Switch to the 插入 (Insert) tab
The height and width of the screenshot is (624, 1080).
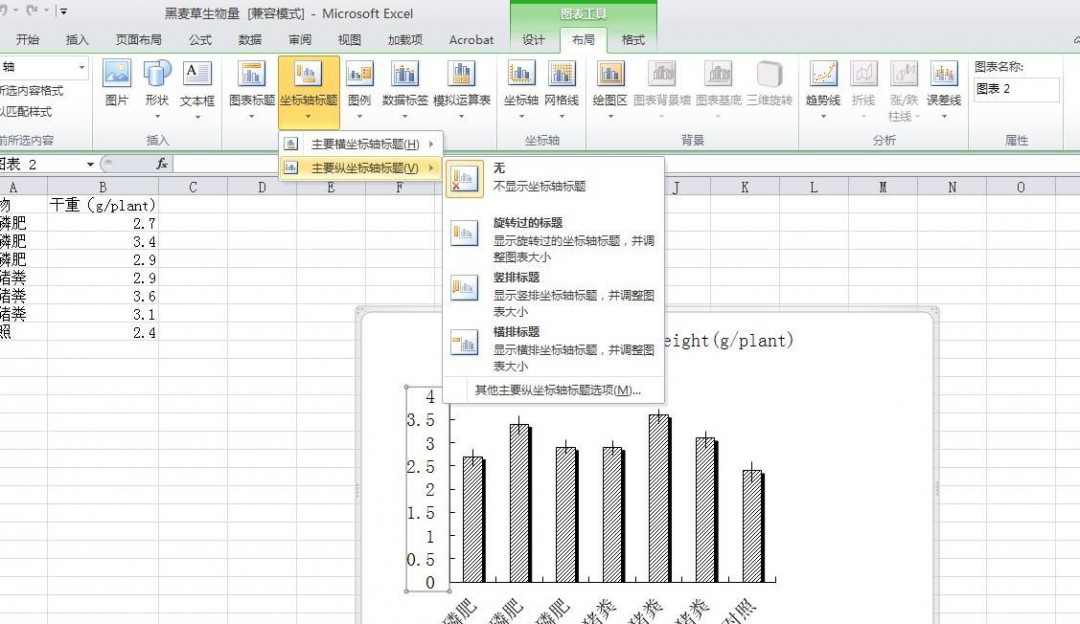77,40
